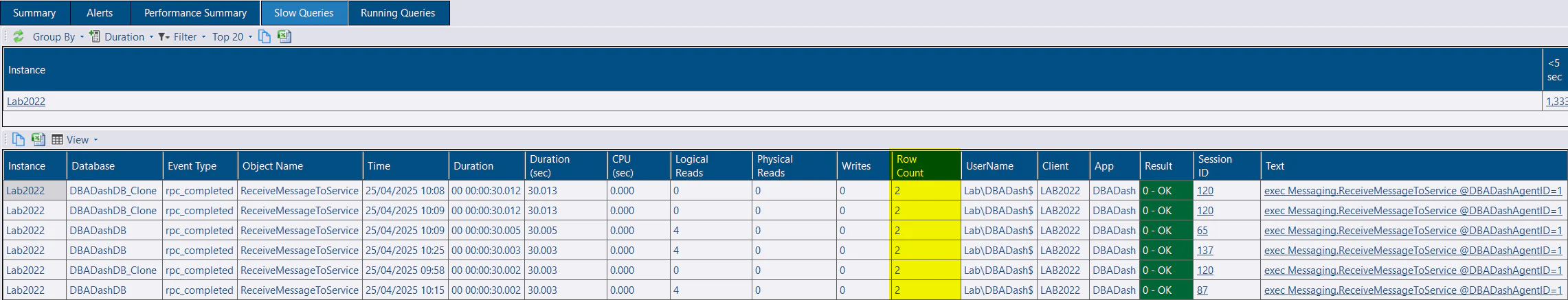
Task: Click the copy icon beside the View menu
Action: point(19,139)
